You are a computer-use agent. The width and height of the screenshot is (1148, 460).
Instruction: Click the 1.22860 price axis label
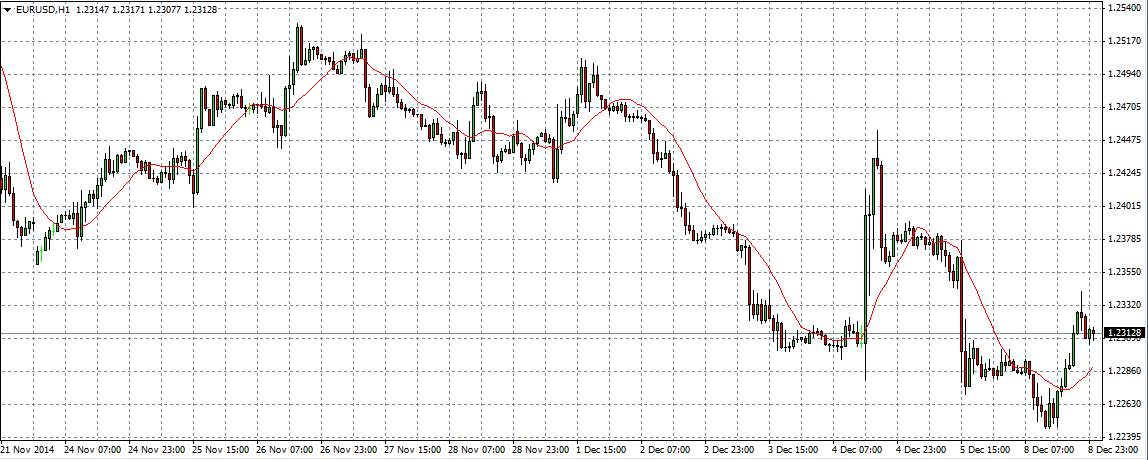[x=1125, y=371]
